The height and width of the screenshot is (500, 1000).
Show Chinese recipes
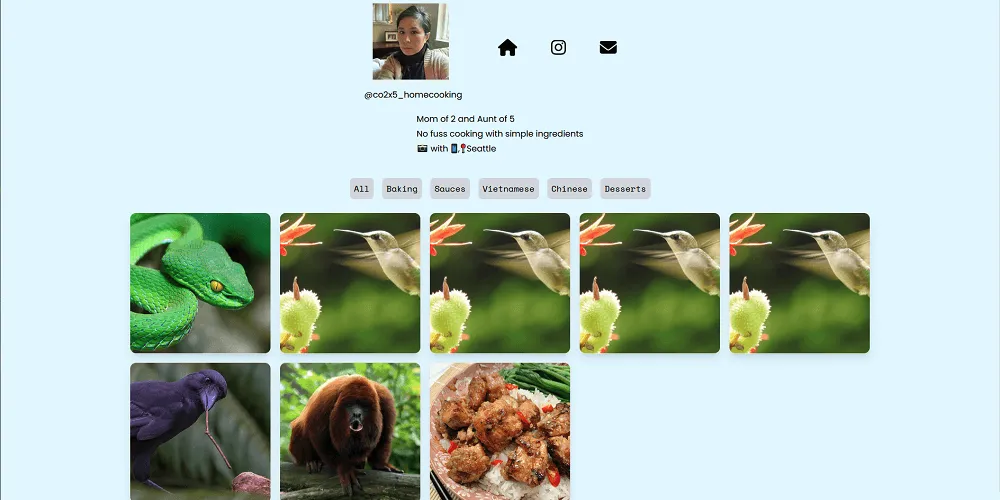[570, 189]
